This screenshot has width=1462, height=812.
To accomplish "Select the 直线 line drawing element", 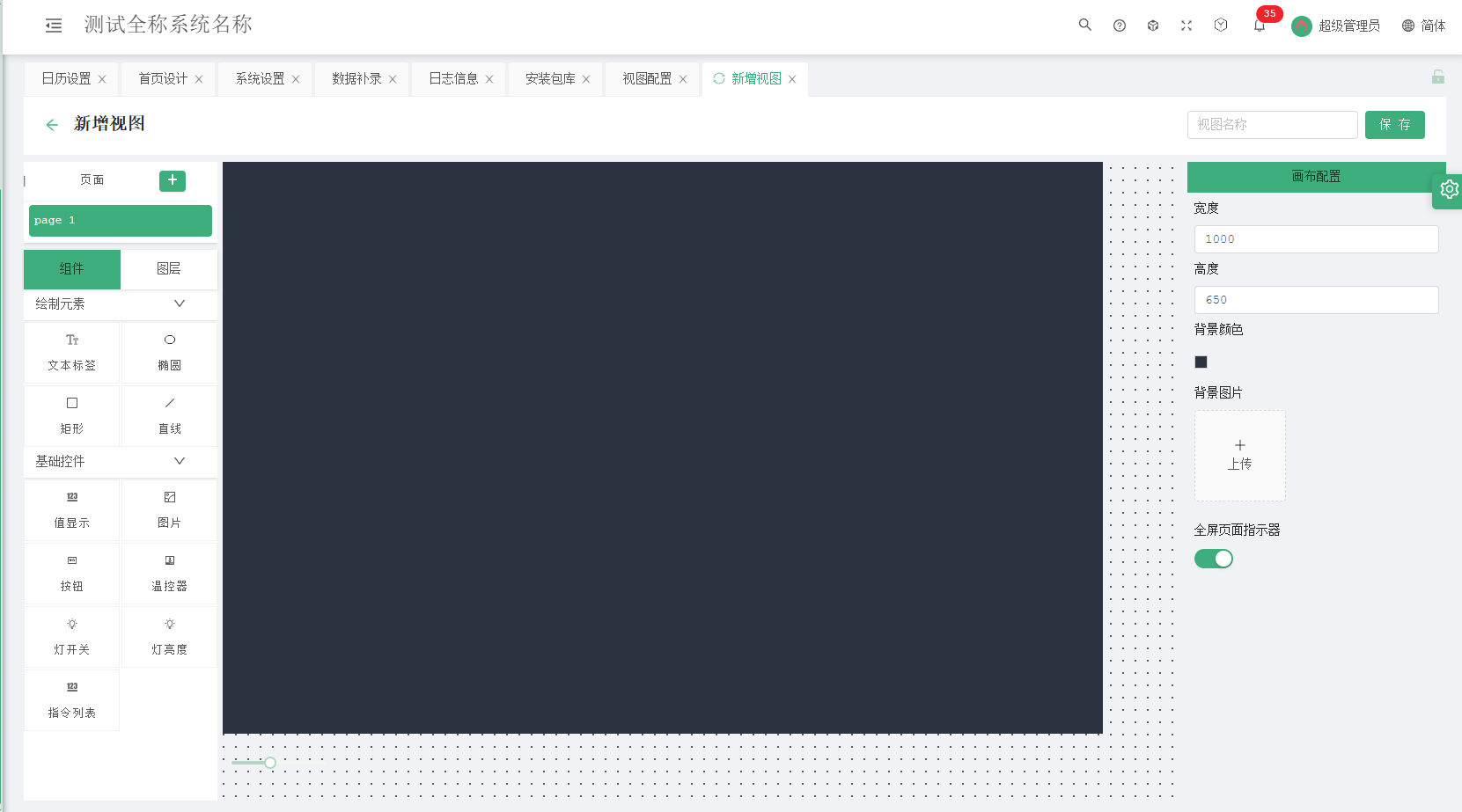I will [x=170, y=416].
